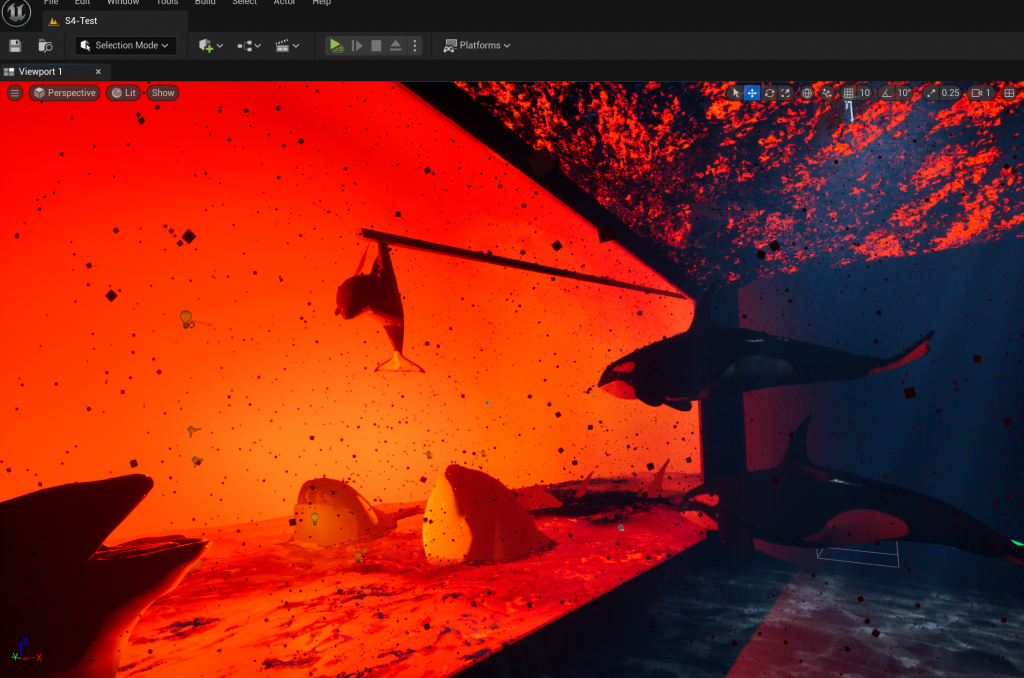
Task: Open camera speed setting 1
Action: (x=981, y=93)
